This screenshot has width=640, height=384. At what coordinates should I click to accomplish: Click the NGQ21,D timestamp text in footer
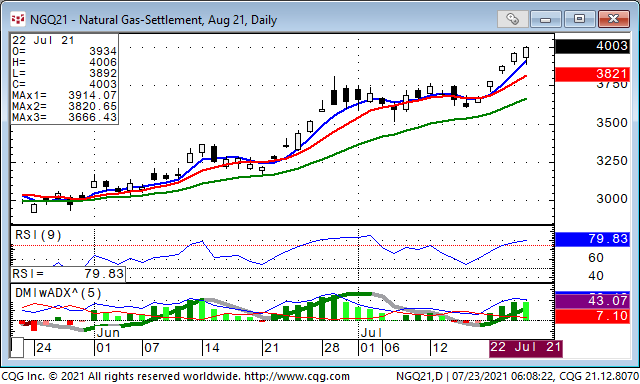point(517,376)
